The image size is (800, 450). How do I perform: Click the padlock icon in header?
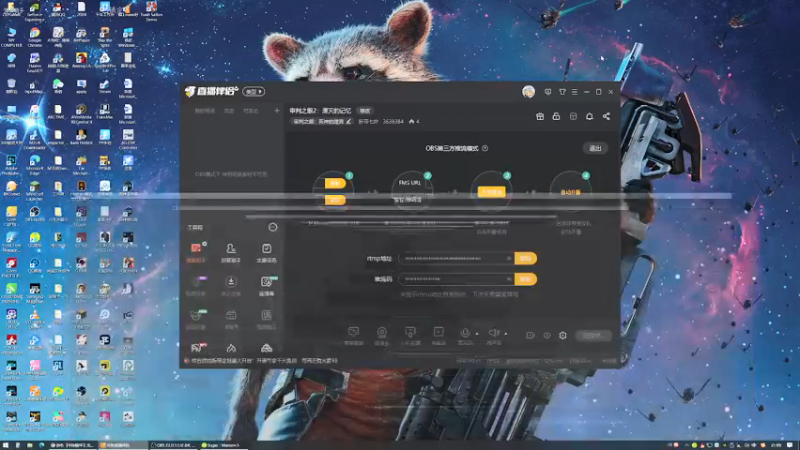click(x=556, y=116)
